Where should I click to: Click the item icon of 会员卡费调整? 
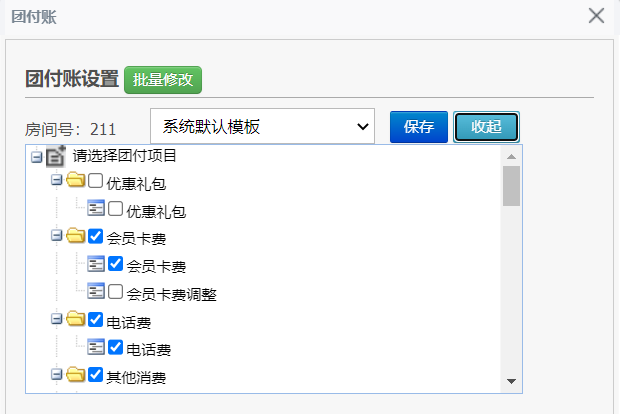pyautogui.click(x=96, y=291)
